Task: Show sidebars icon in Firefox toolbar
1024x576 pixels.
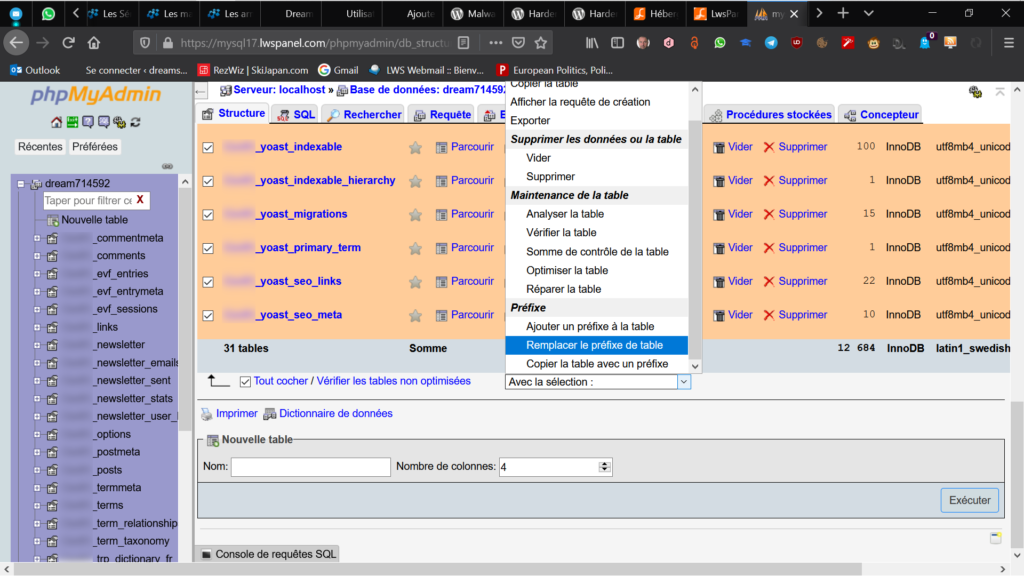Action: tap(617, 43)
